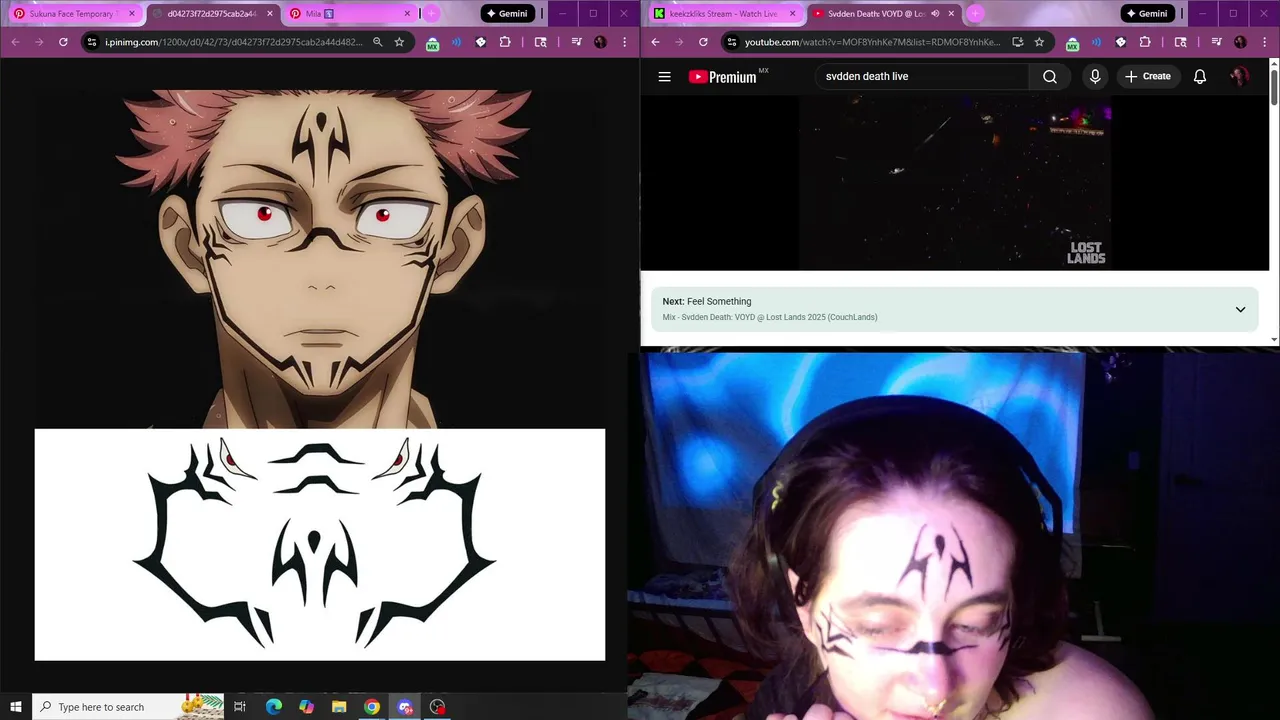
Task: Click YouTube search magnifier button
Action: click(1049, 76)
